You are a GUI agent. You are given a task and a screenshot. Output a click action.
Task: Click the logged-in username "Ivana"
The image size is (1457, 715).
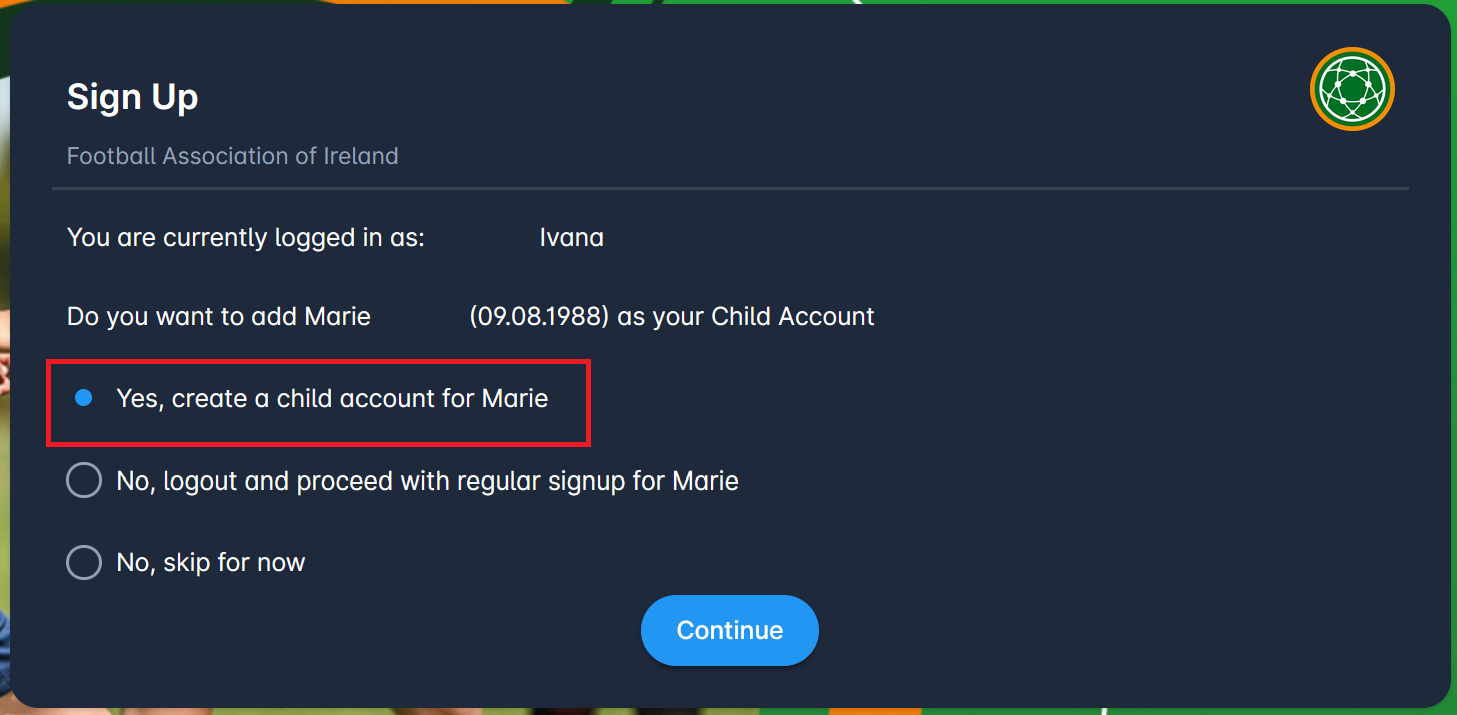(x=571, y=237)
